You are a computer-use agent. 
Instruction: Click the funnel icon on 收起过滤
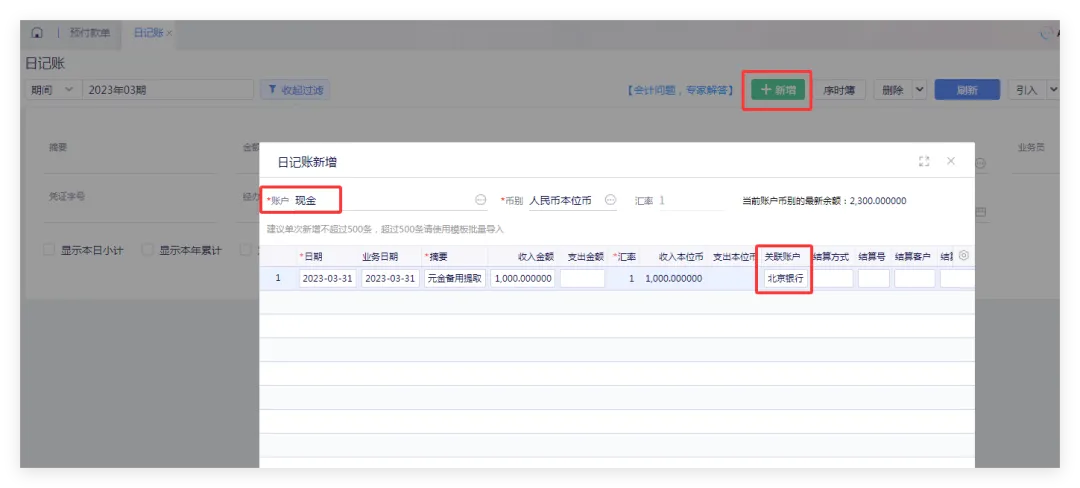click(x=273, y=89)
